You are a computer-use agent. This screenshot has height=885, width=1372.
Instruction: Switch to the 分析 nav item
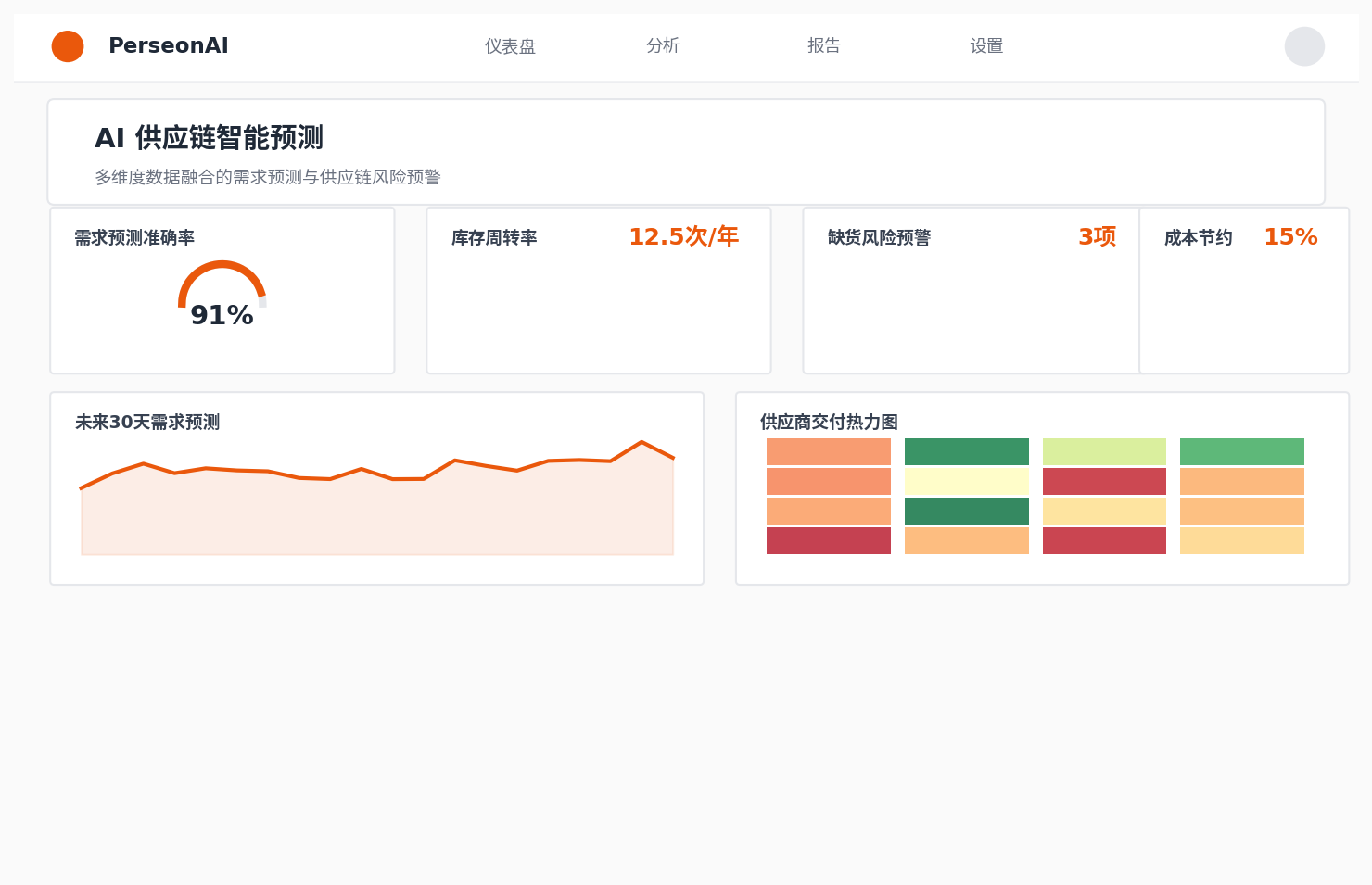(x=663, y=45)
